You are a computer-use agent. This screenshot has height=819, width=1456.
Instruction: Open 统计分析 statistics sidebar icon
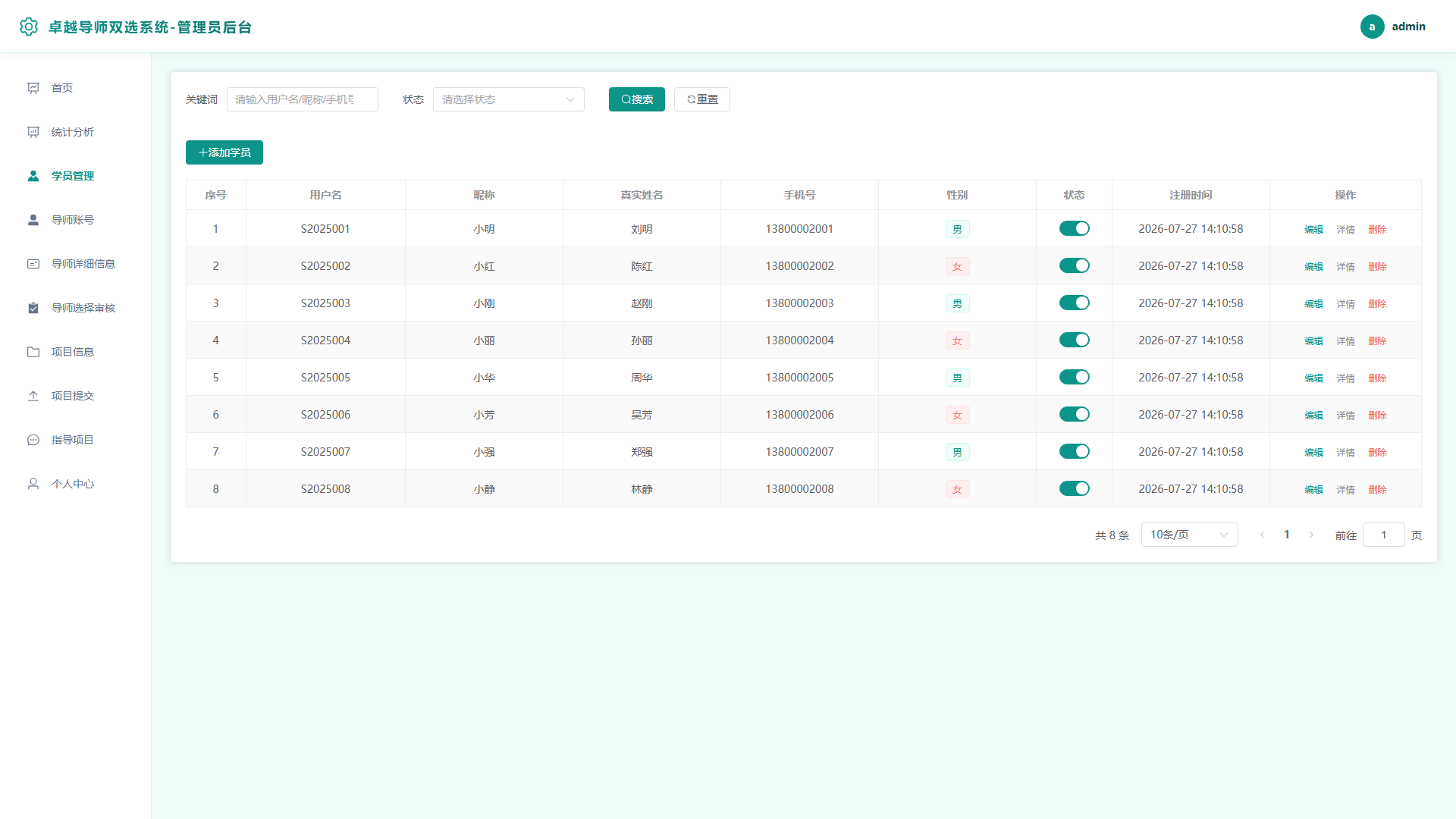coord(33,132)
